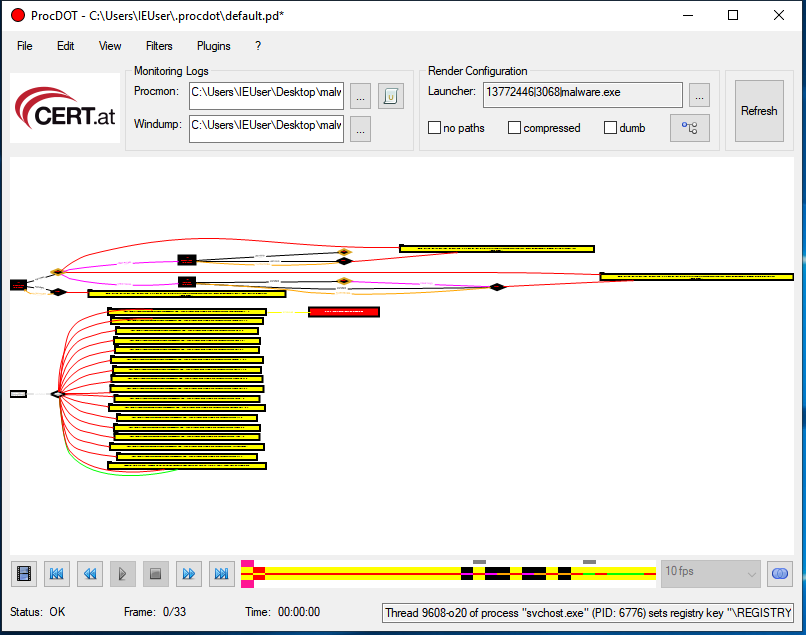The image size is (806, 635).
Task: Click the overlapping circles icon button
Action: 780,573
